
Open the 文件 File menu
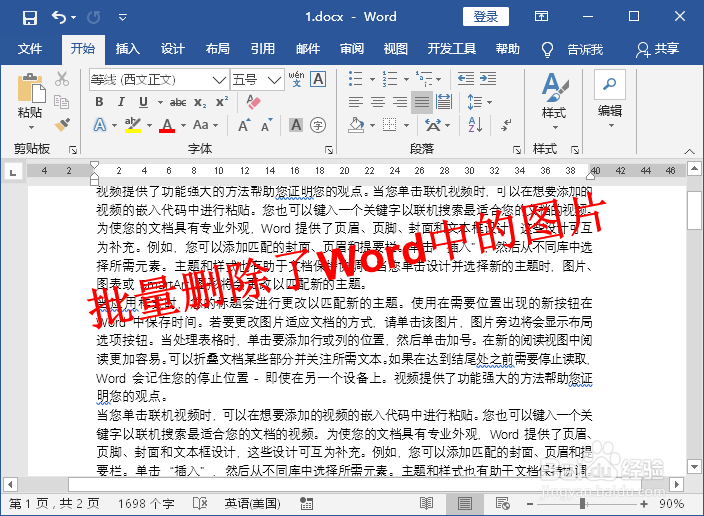click(30, 49)
